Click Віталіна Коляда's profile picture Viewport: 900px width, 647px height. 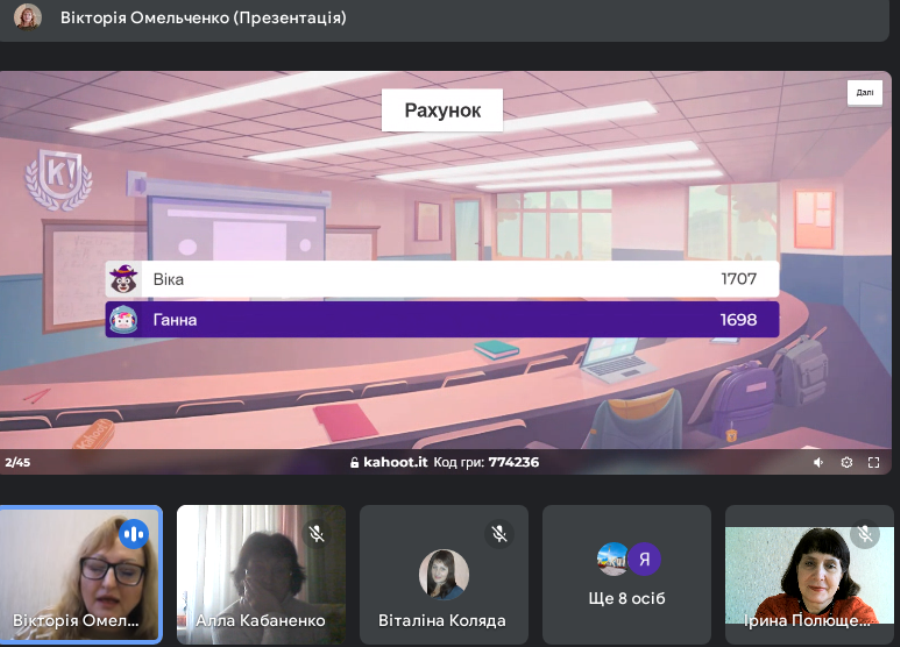click(443, 574)
